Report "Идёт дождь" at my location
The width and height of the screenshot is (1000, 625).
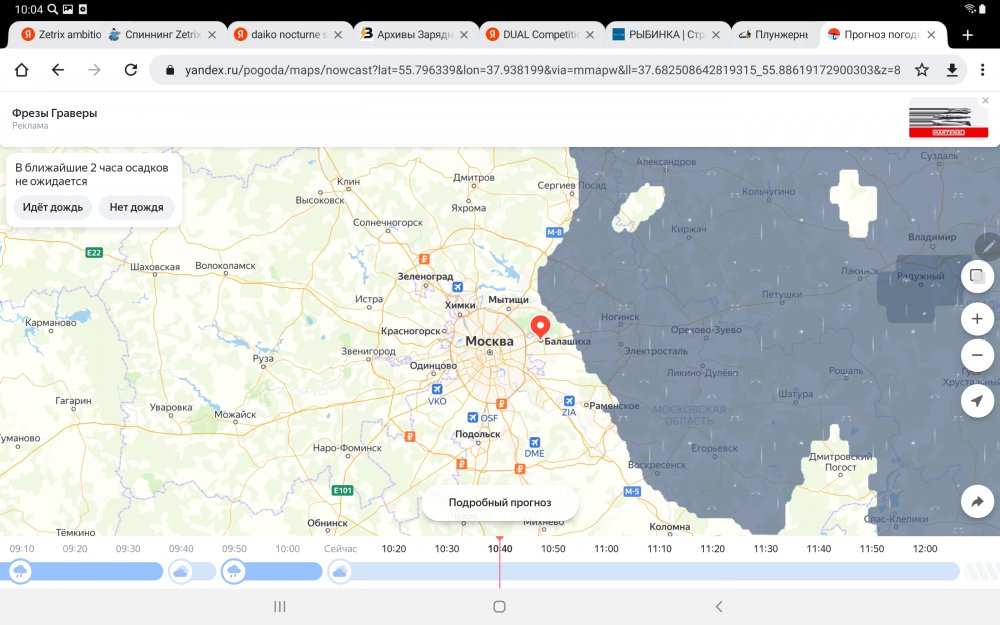click(x=53, y=207)
